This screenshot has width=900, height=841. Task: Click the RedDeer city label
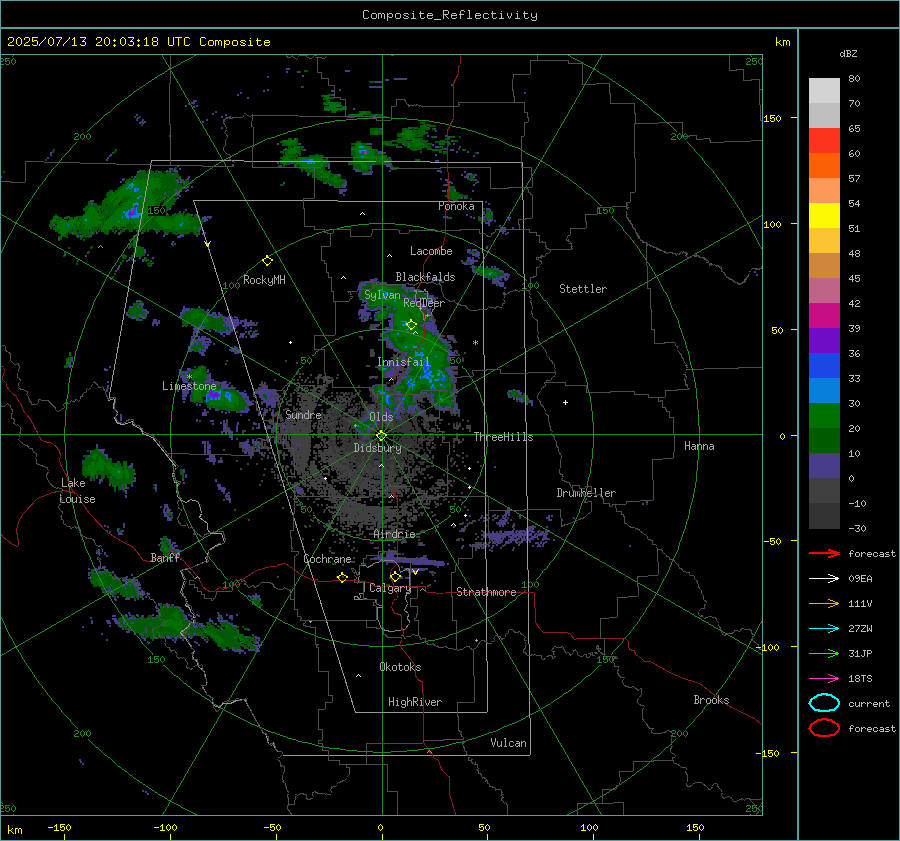(x=424, y=303)
